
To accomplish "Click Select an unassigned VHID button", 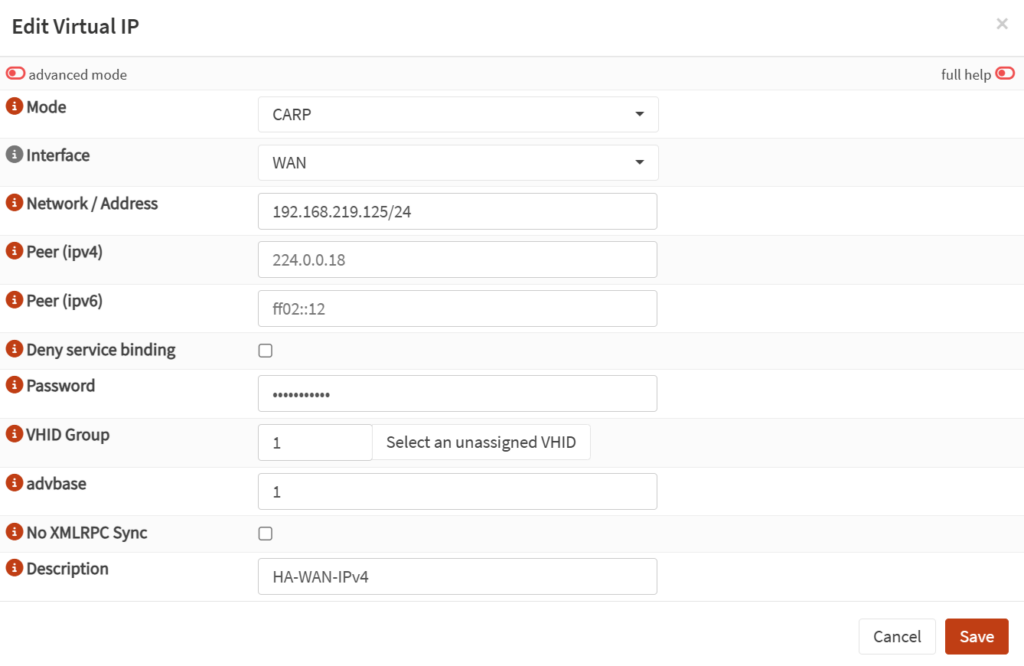I will tap(481, 442).
